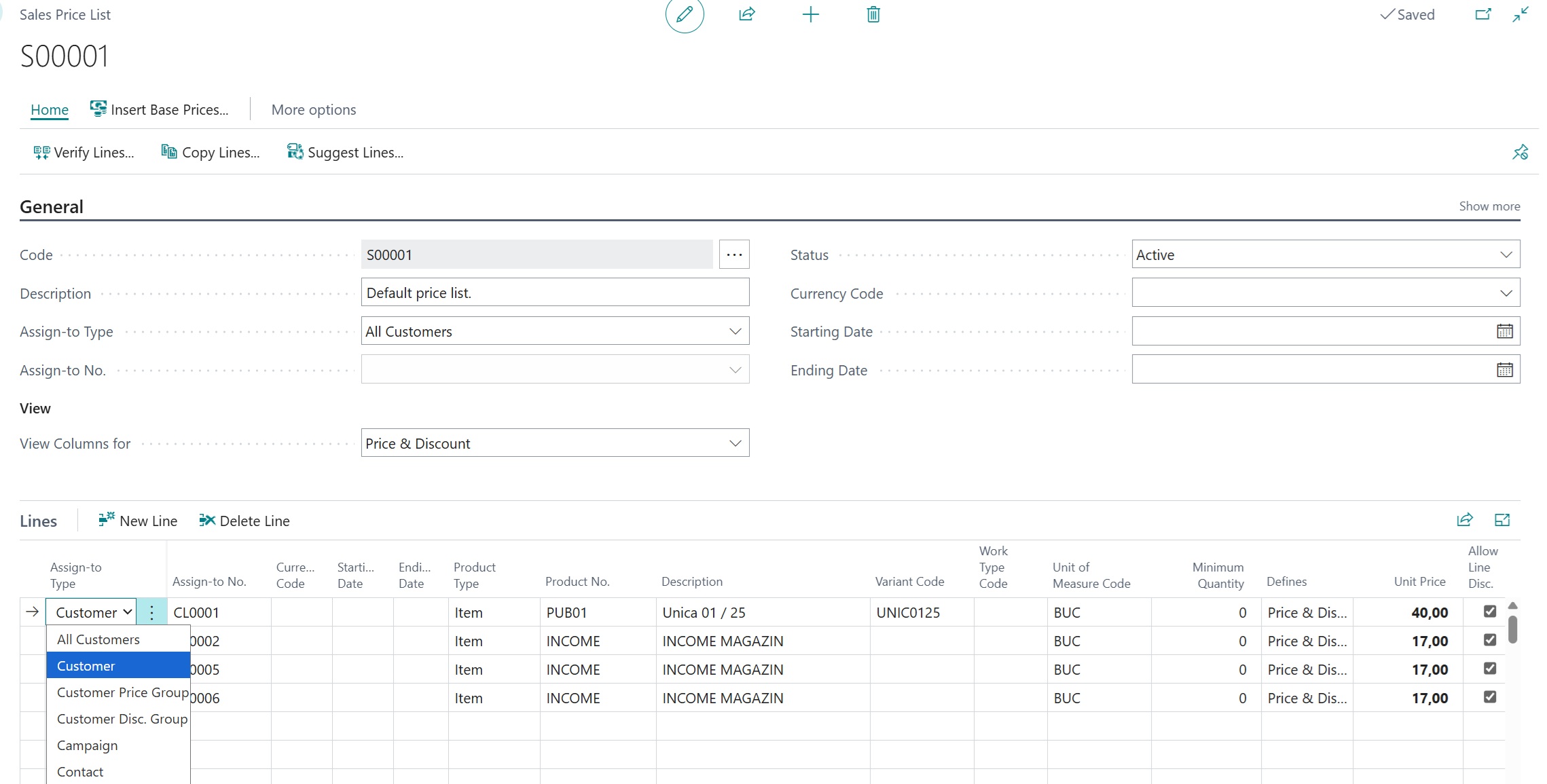This screenshot has height=784, width=1547.
Task: Click Product No. column header
Action: 577,581
